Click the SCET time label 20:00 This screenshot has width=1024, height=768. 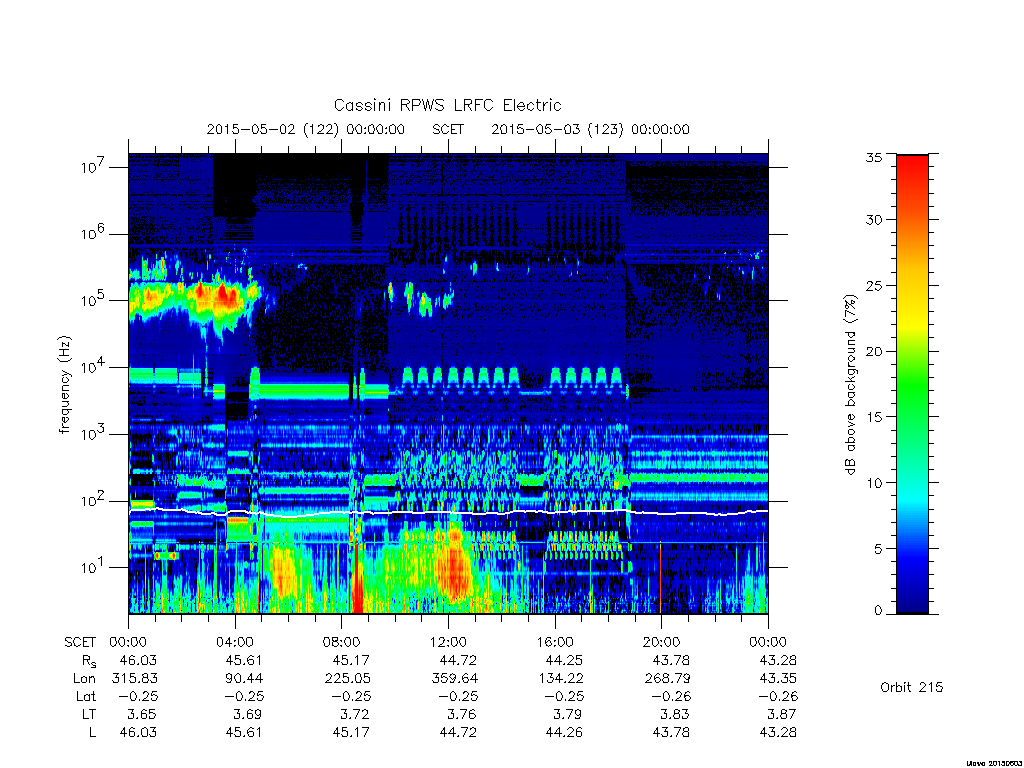click(x=662, y=642)
